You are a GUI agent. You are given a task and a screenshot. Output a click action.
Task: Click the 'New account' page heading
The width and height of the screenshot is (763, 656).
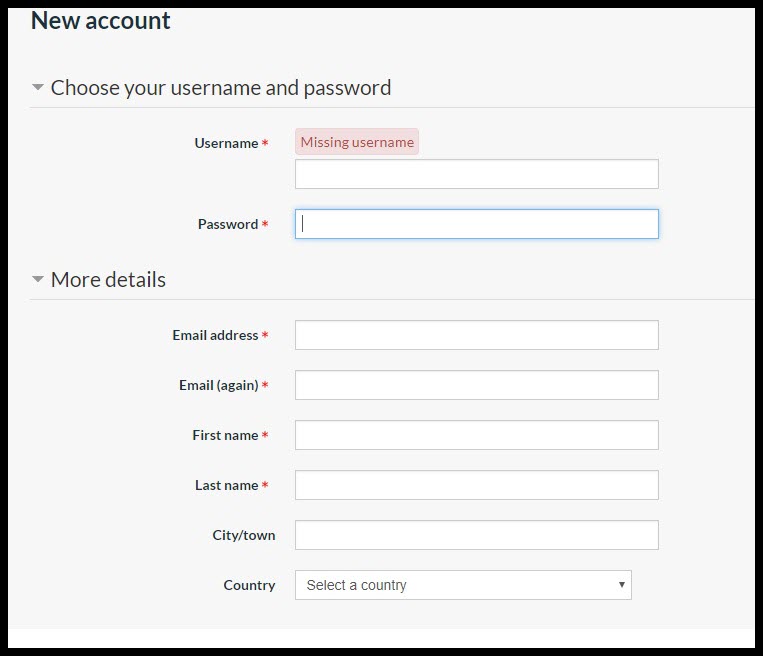pos(101,20)
